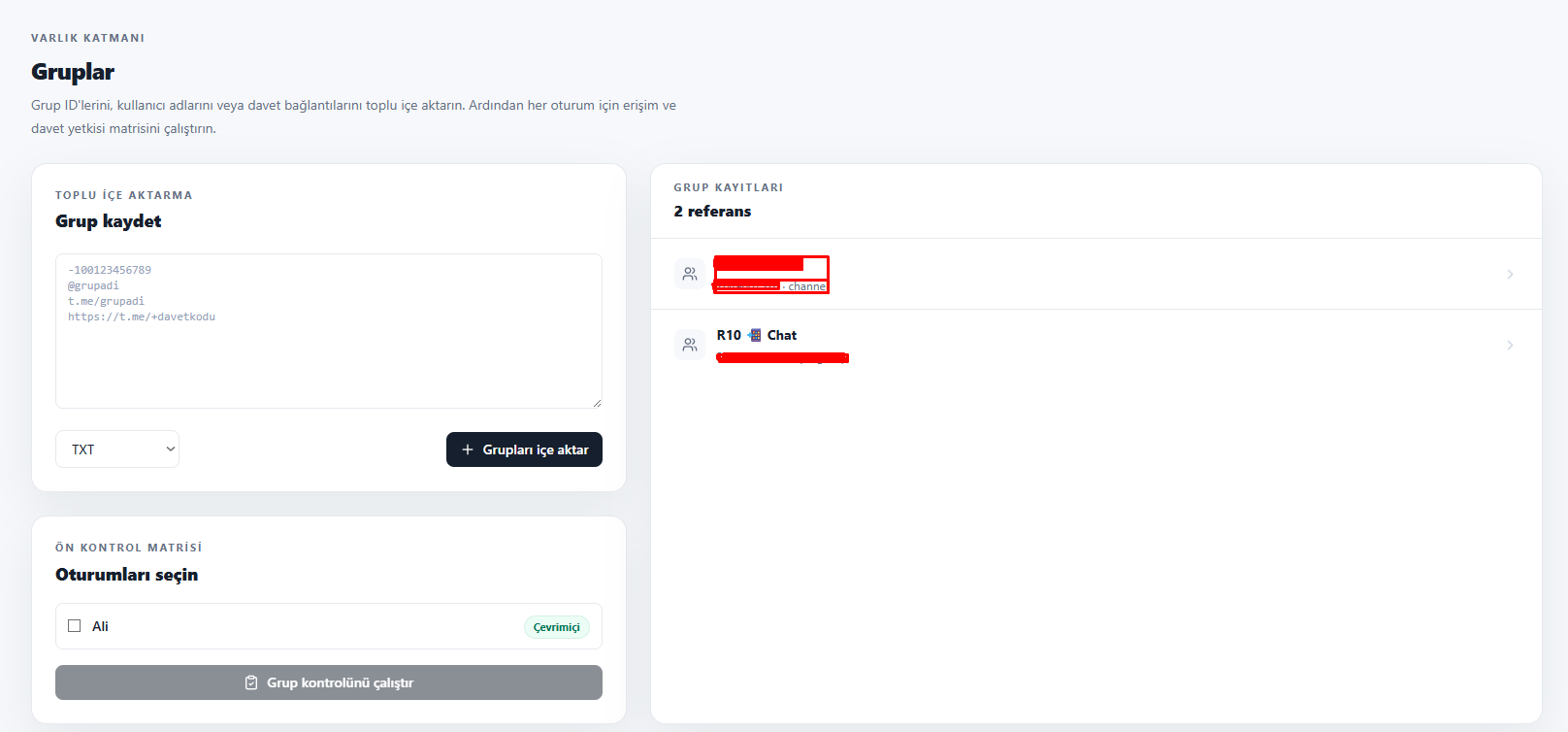Run Grup kontrolünü çalıştır button
The image size is (1568, 732).
point(329,682)
